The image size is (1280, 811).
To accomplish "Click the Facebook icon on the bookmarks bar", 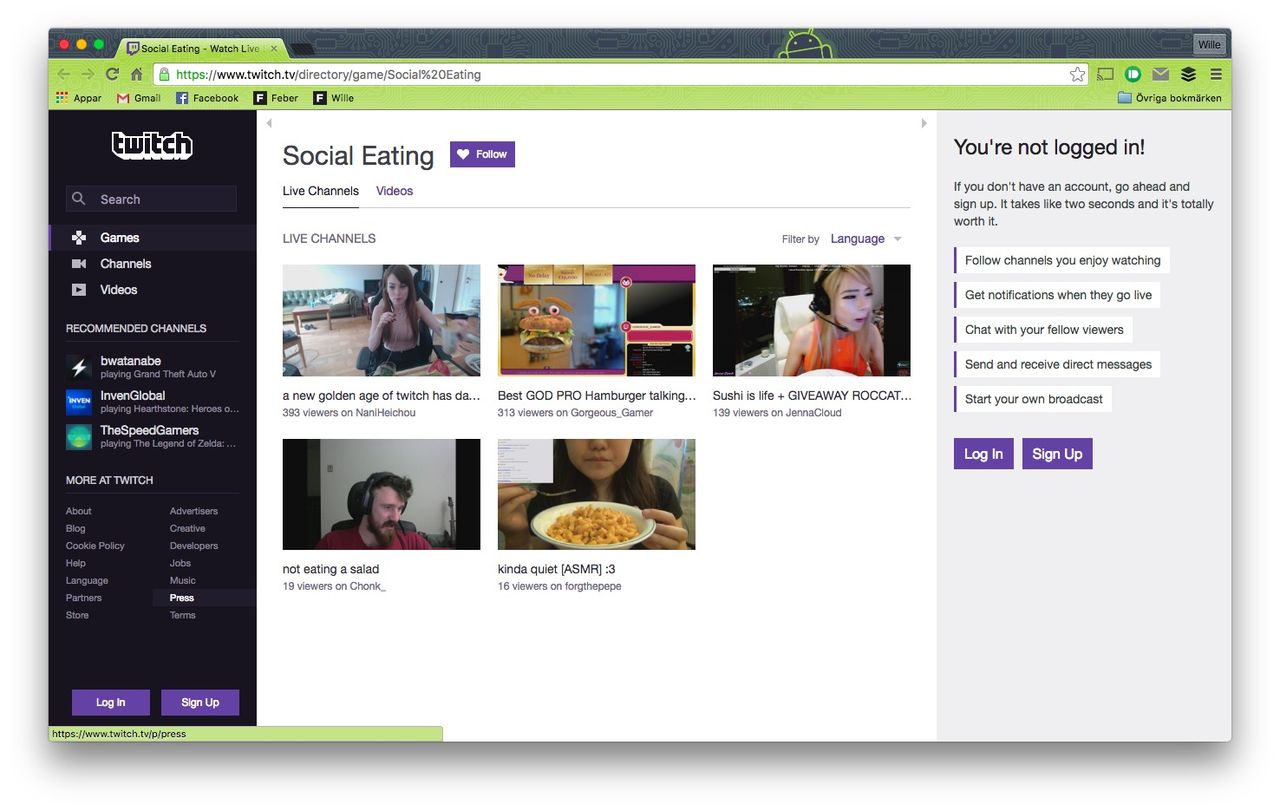I will (181, 97).
